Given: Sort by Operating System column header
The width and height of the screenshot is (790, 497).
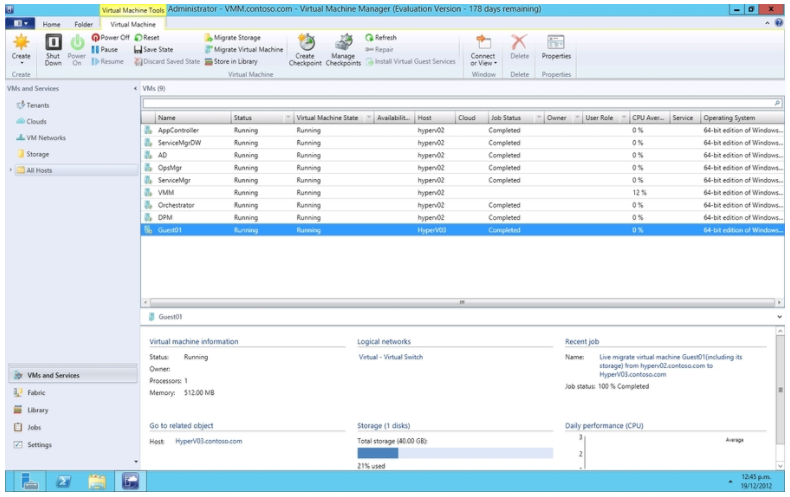Looking at the screenshot, I should [743, 118].
